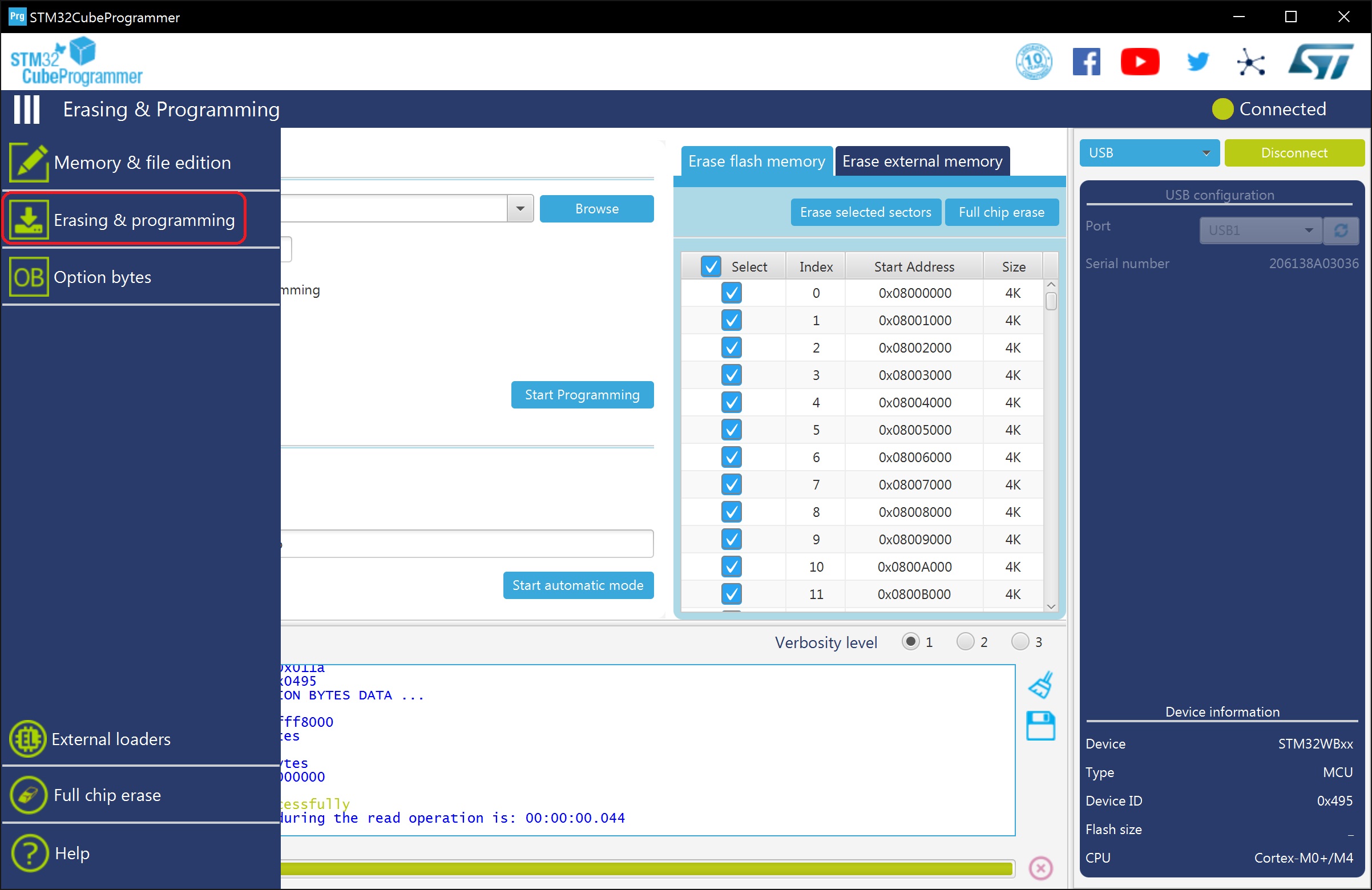Select the Erase flash memory tab
1372x890 pixels.
pos(756,161)
